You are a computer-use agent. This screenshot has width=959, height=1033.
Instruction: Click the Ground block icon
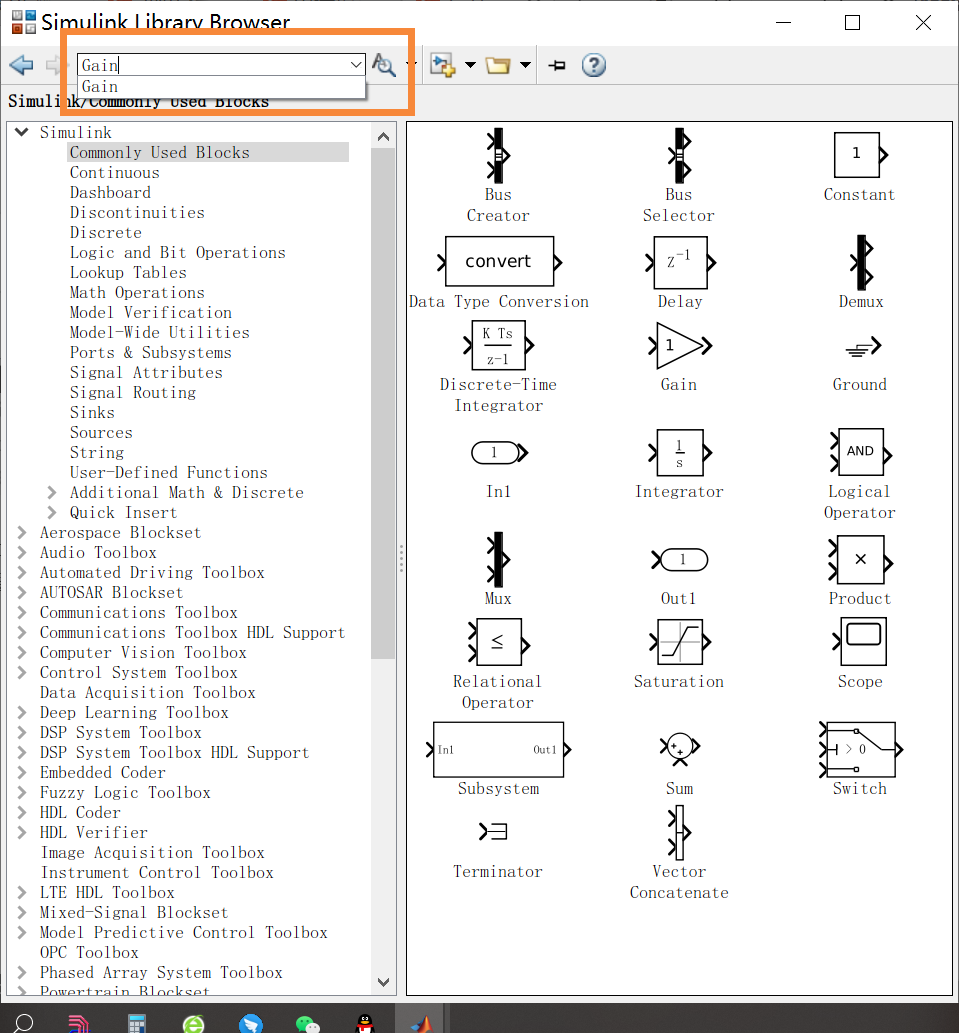click(x=863, y=347)
